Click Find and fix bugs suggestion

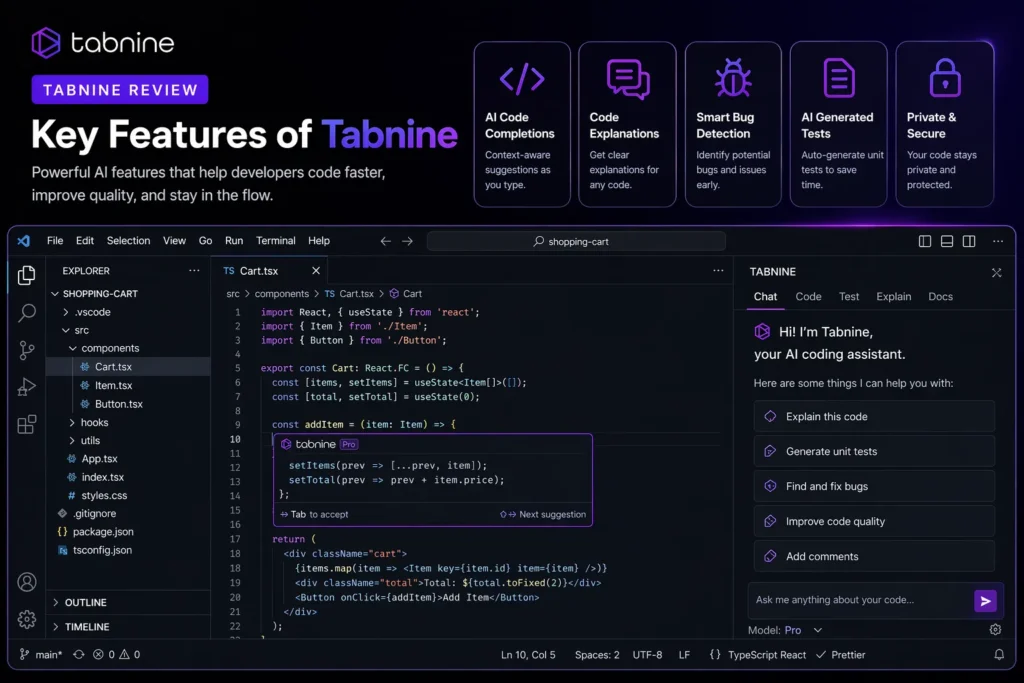(874, 486)
